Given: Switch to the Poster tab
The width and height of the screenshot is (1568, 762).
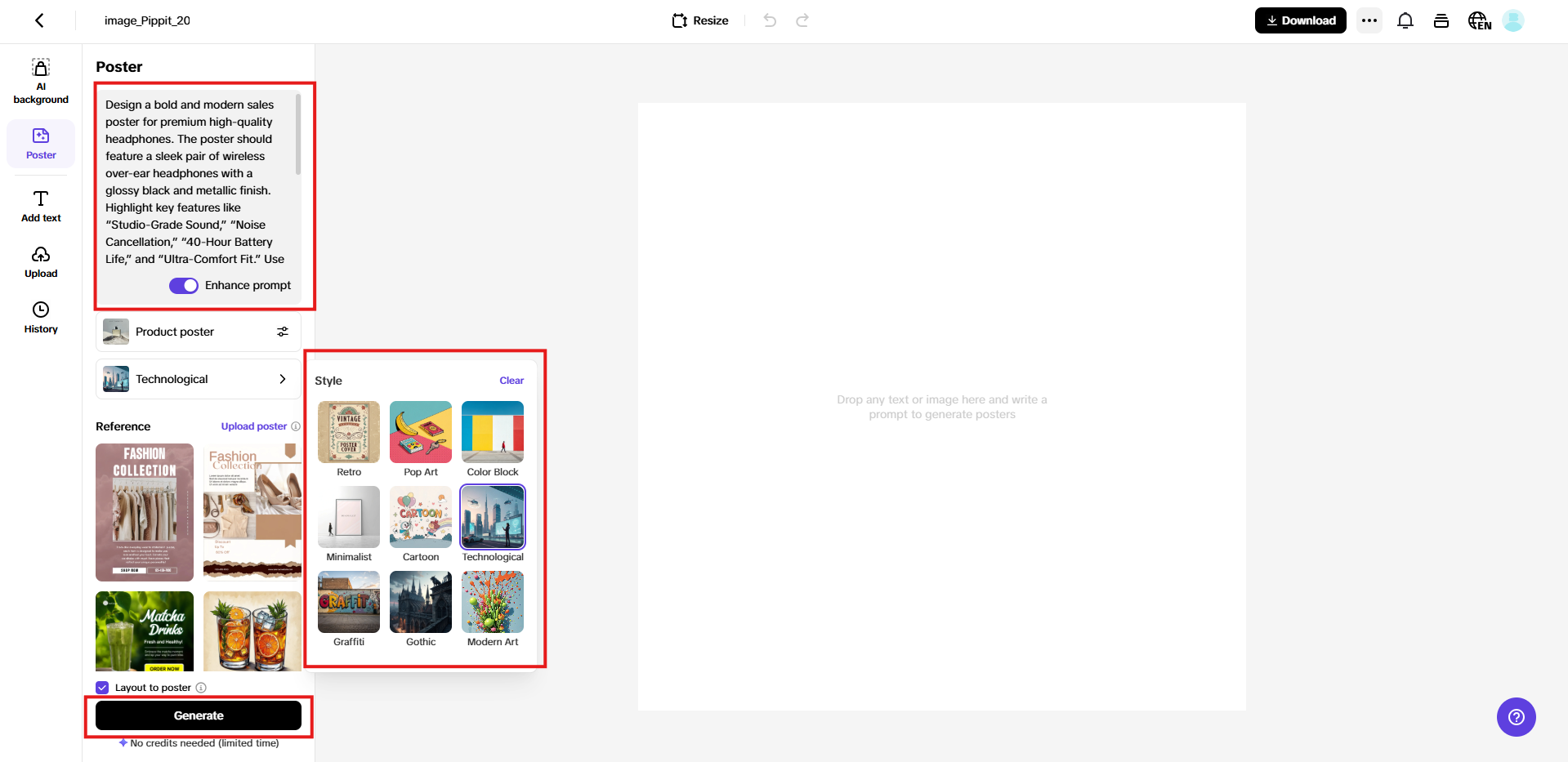Looking at the screenshot, I should (x=40, y=143).
